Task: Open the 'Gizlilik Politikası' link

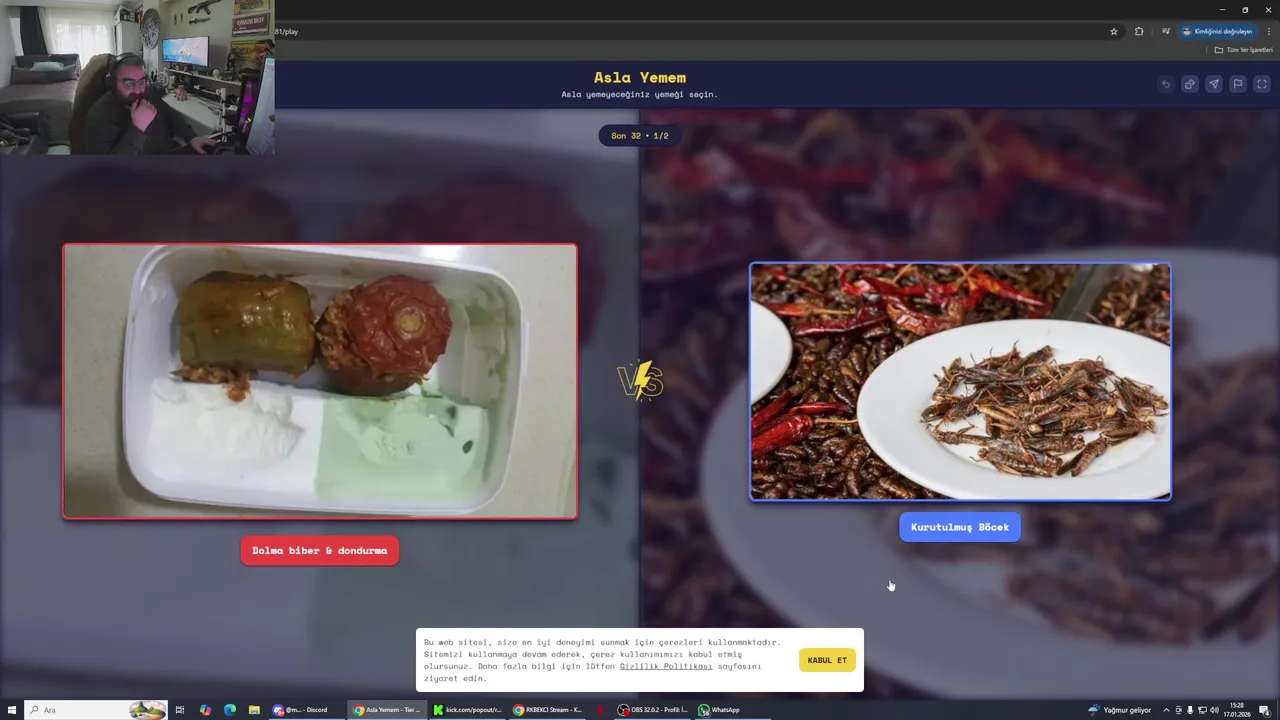Action: coord(666,666)
